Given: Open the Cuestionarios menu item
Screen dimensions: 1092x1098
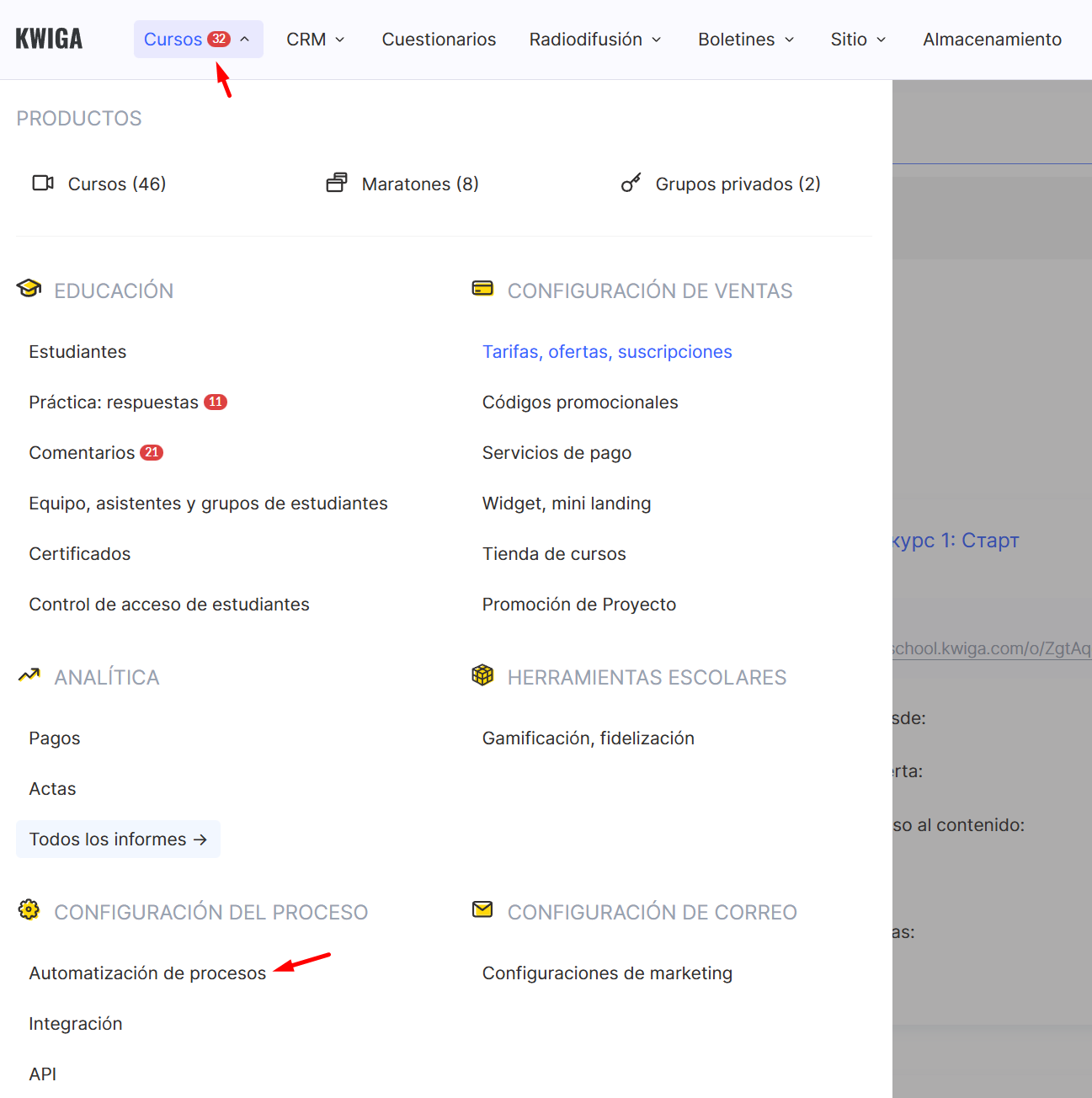Looking at the screenshot, I should (439, 40).
